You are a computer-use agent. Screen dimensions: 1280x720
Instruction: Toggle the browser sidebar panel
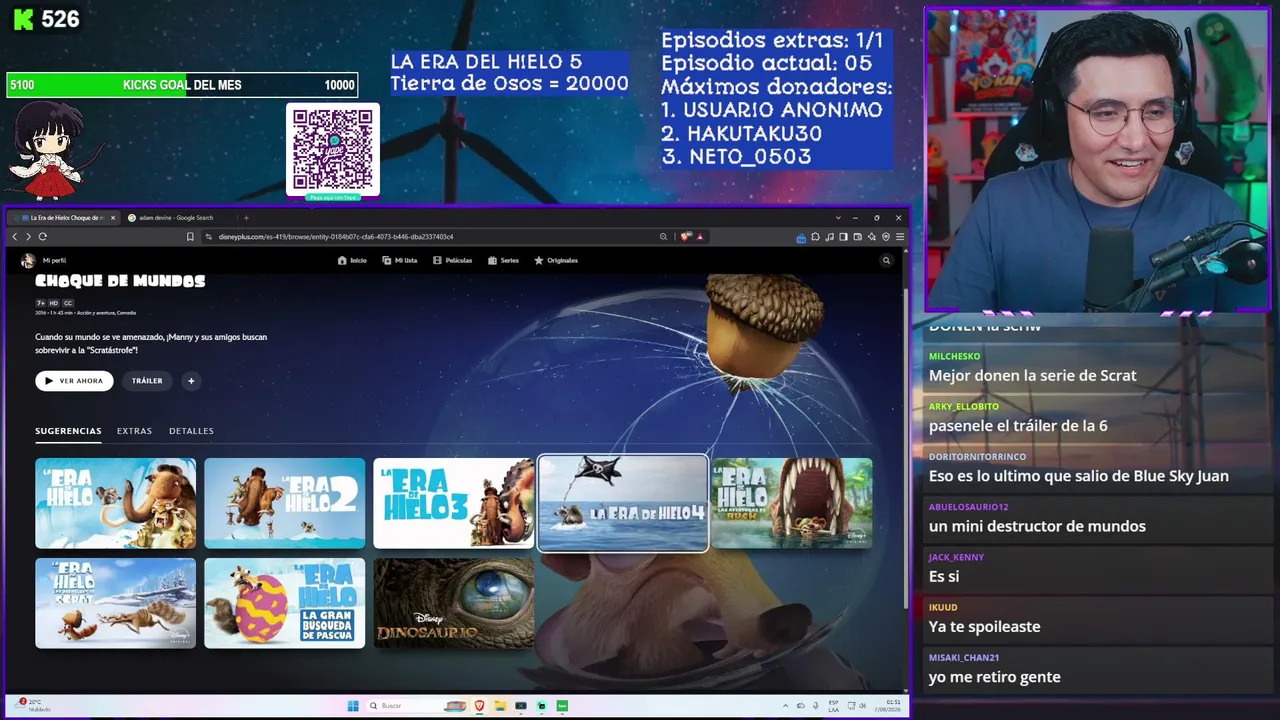click(x=843, y=237)
